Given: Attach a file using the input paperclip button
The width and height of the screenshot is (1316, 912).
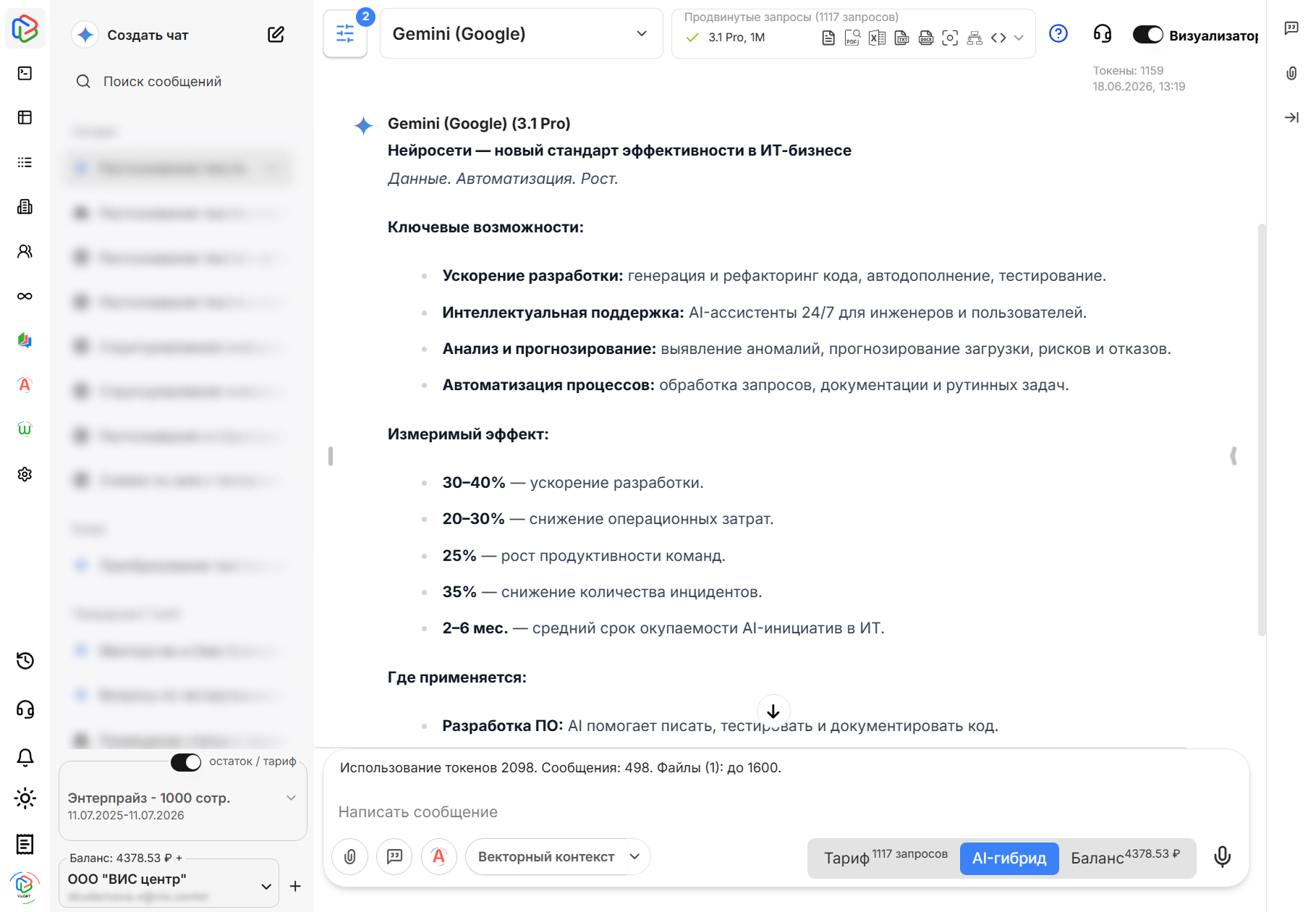Looking at the screenshot, I should click(x=350, y=857).
